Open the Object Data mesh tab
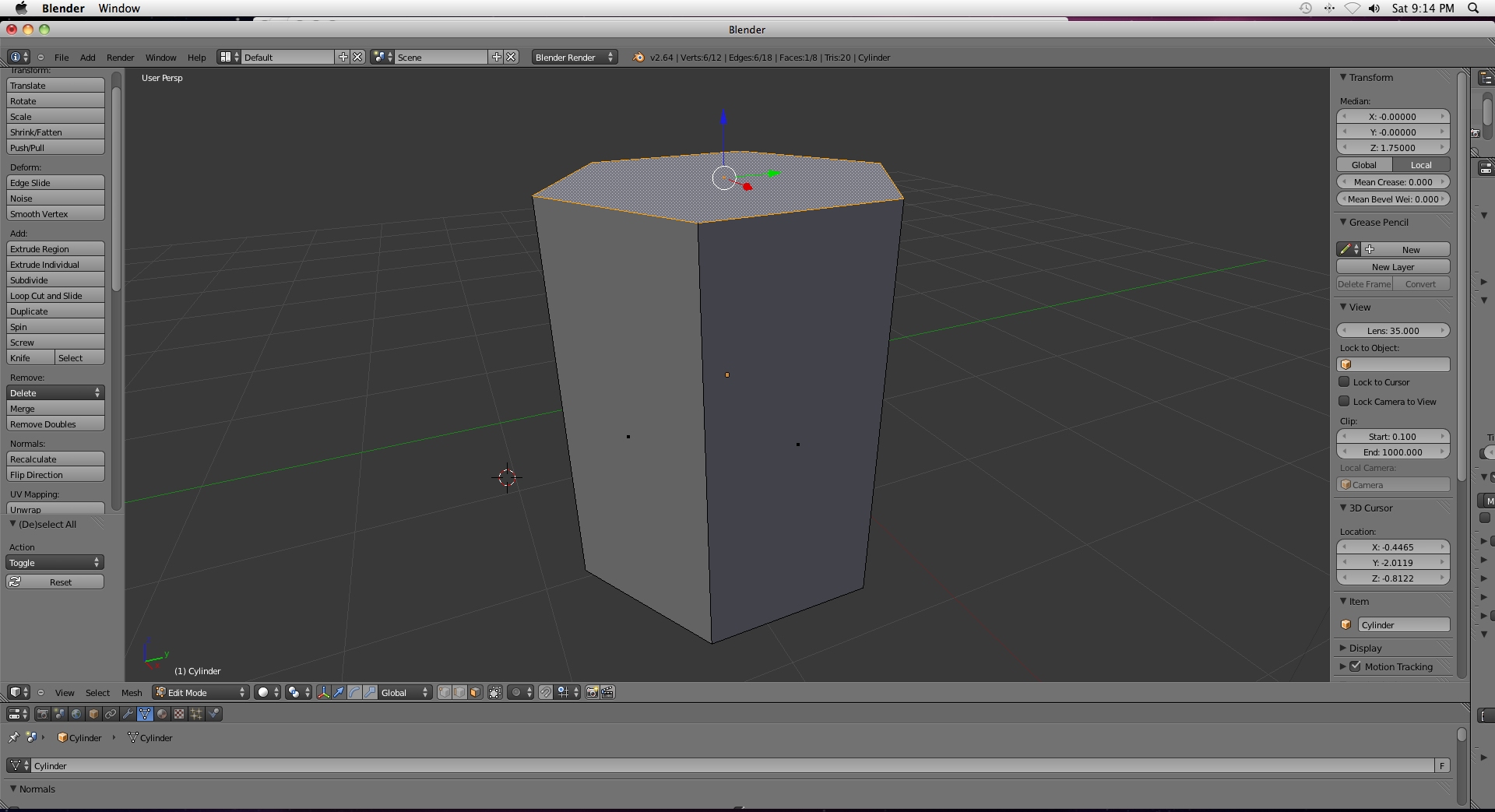 [145, 714]
